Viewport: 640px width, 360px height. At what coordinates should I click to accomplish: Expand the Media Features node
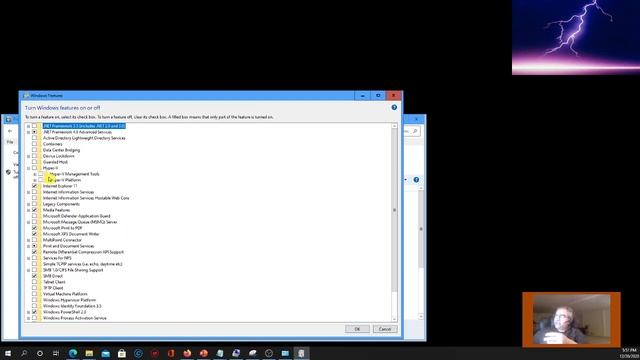[x=29, y=210]
